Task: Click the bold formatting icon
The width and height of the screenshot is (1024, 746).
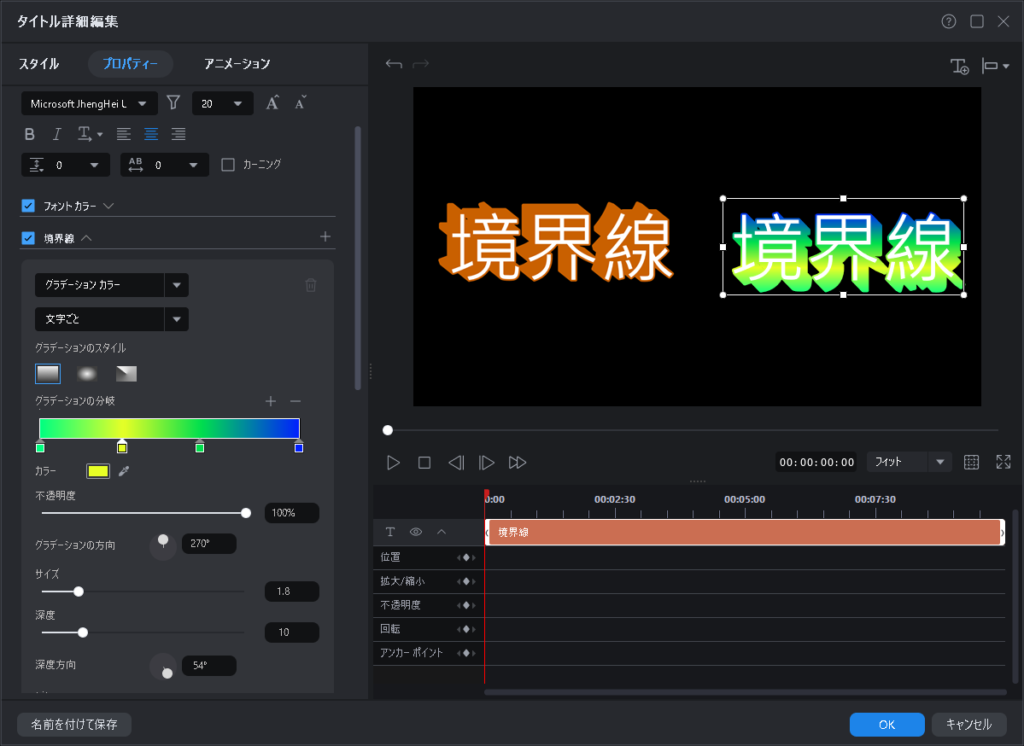Action: 29,134
